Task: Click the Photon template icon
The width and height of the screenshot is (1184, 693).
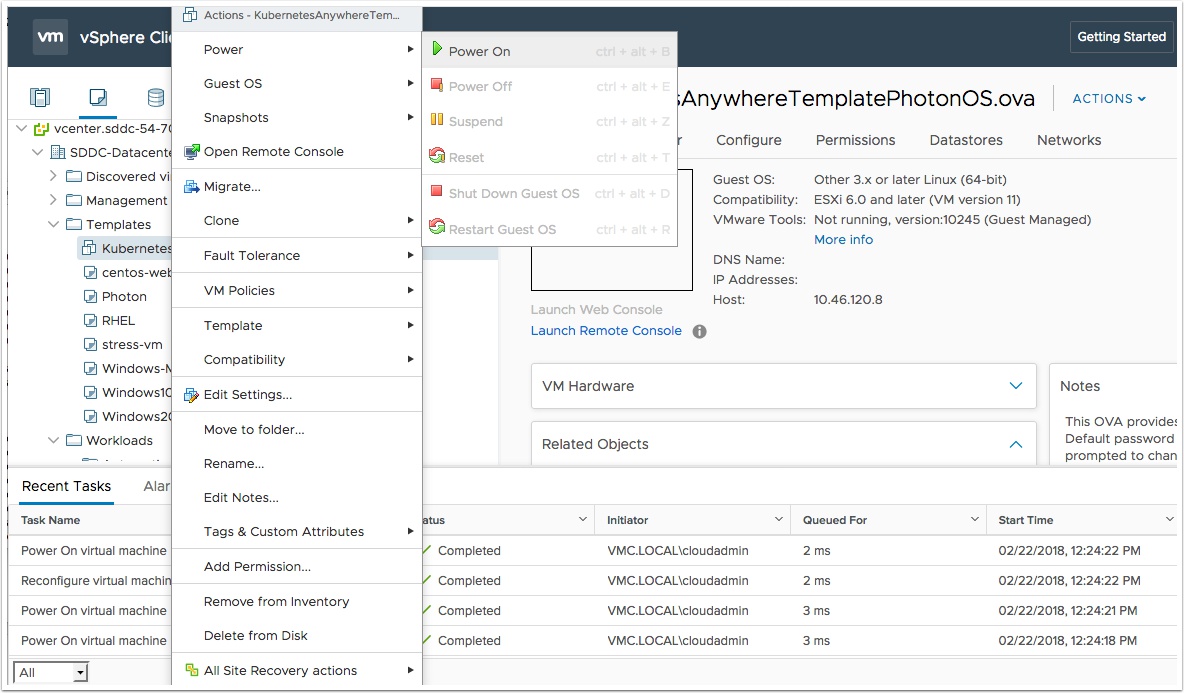Action: pyautogui.click(x=90, y=297)
